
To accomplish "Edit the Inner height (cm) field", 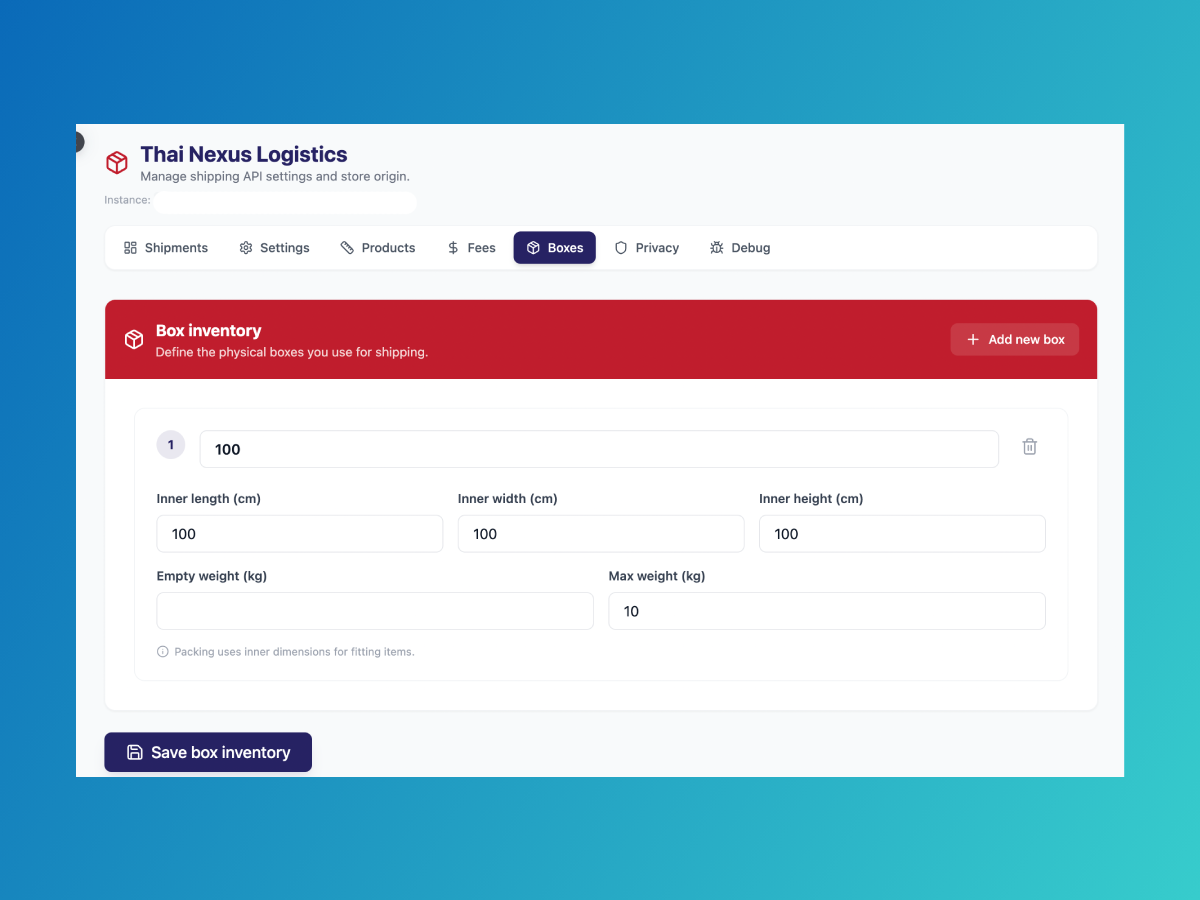I will (x=902, y=534).
